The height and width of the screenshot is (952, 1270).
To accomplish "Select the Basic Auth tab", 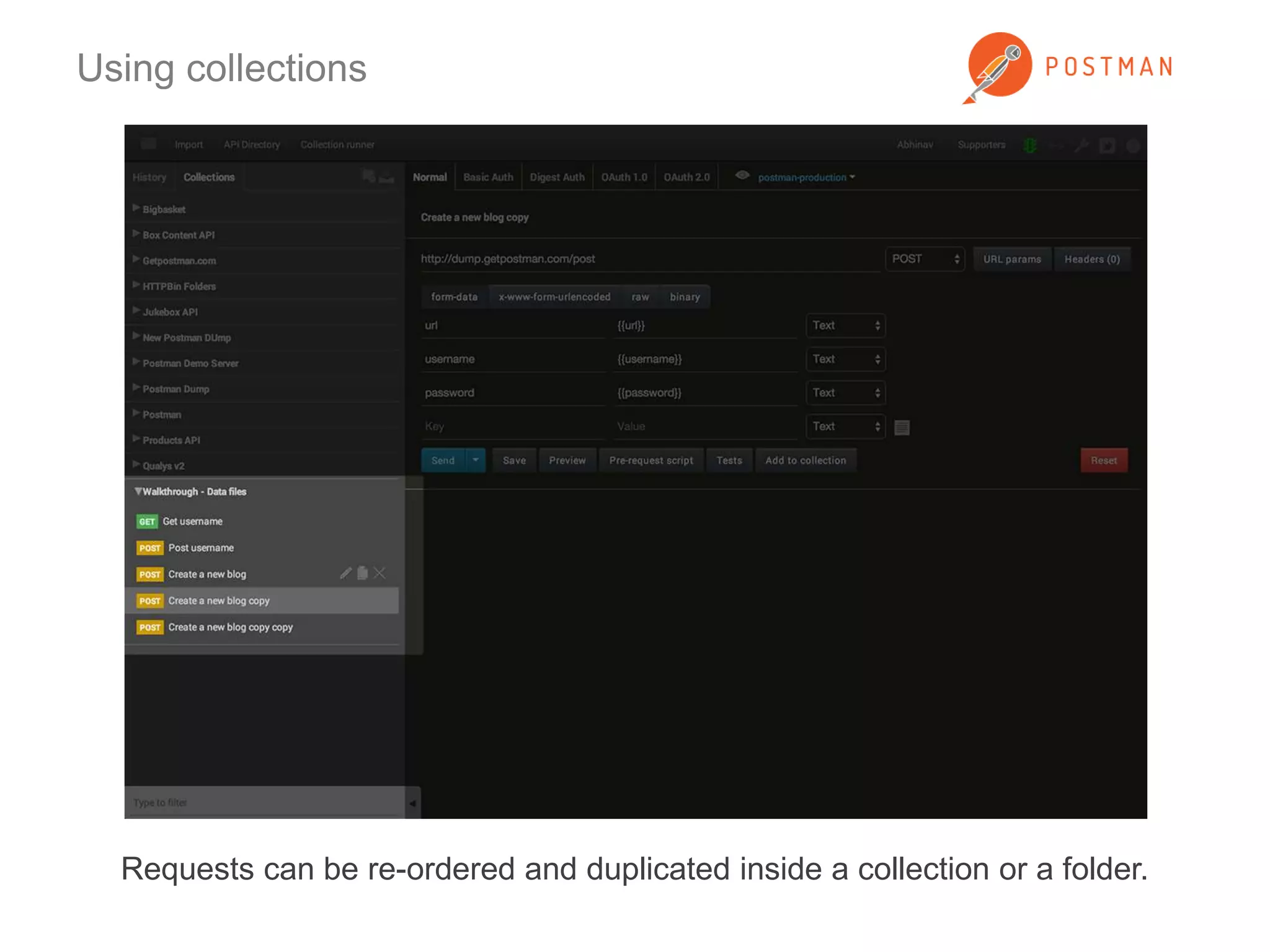I will tap(488, 177).
